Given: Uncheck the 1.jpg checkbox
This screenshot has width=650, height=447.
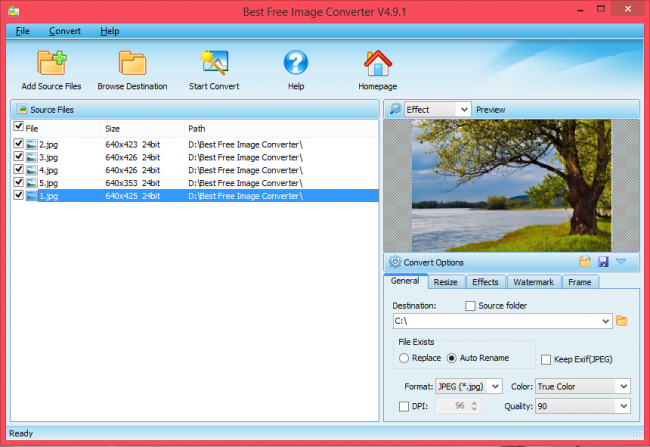Looking at the screenshot, I should pyautogui.click(x=18, y=194).
